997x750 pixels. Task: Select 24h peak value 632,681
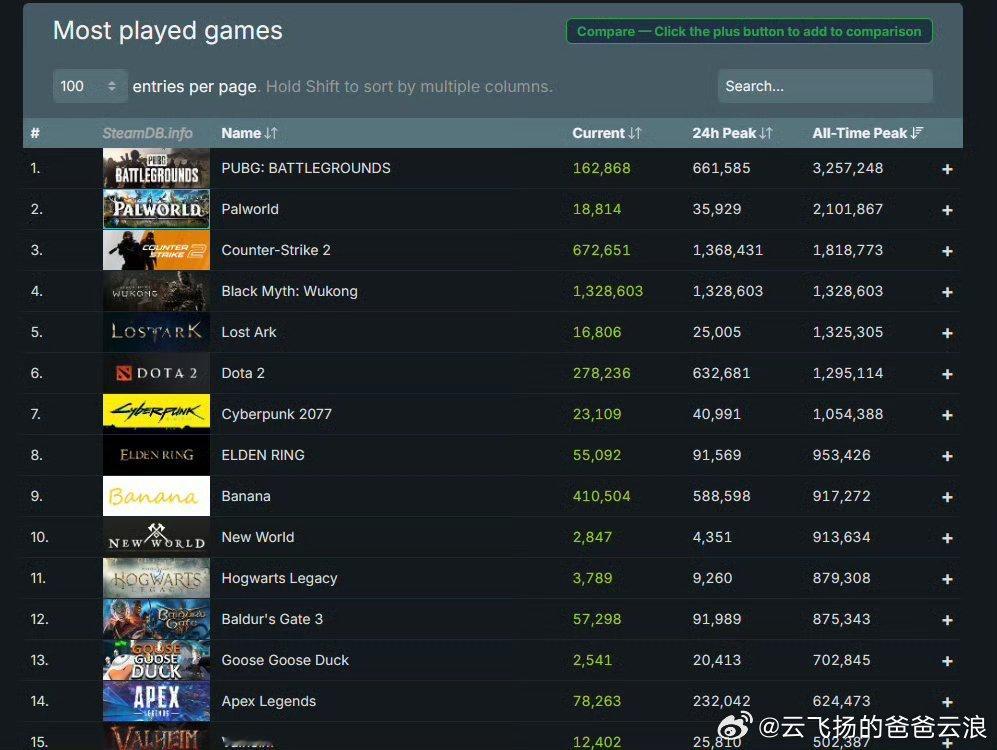point(721,373)
